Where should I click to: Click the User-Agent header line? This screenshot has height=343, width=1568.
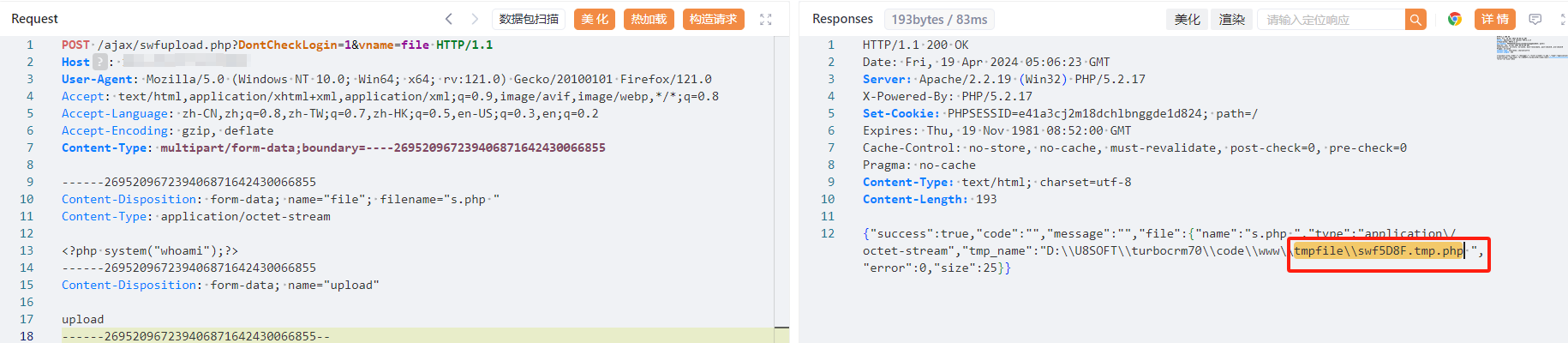(x=386, y=79)
